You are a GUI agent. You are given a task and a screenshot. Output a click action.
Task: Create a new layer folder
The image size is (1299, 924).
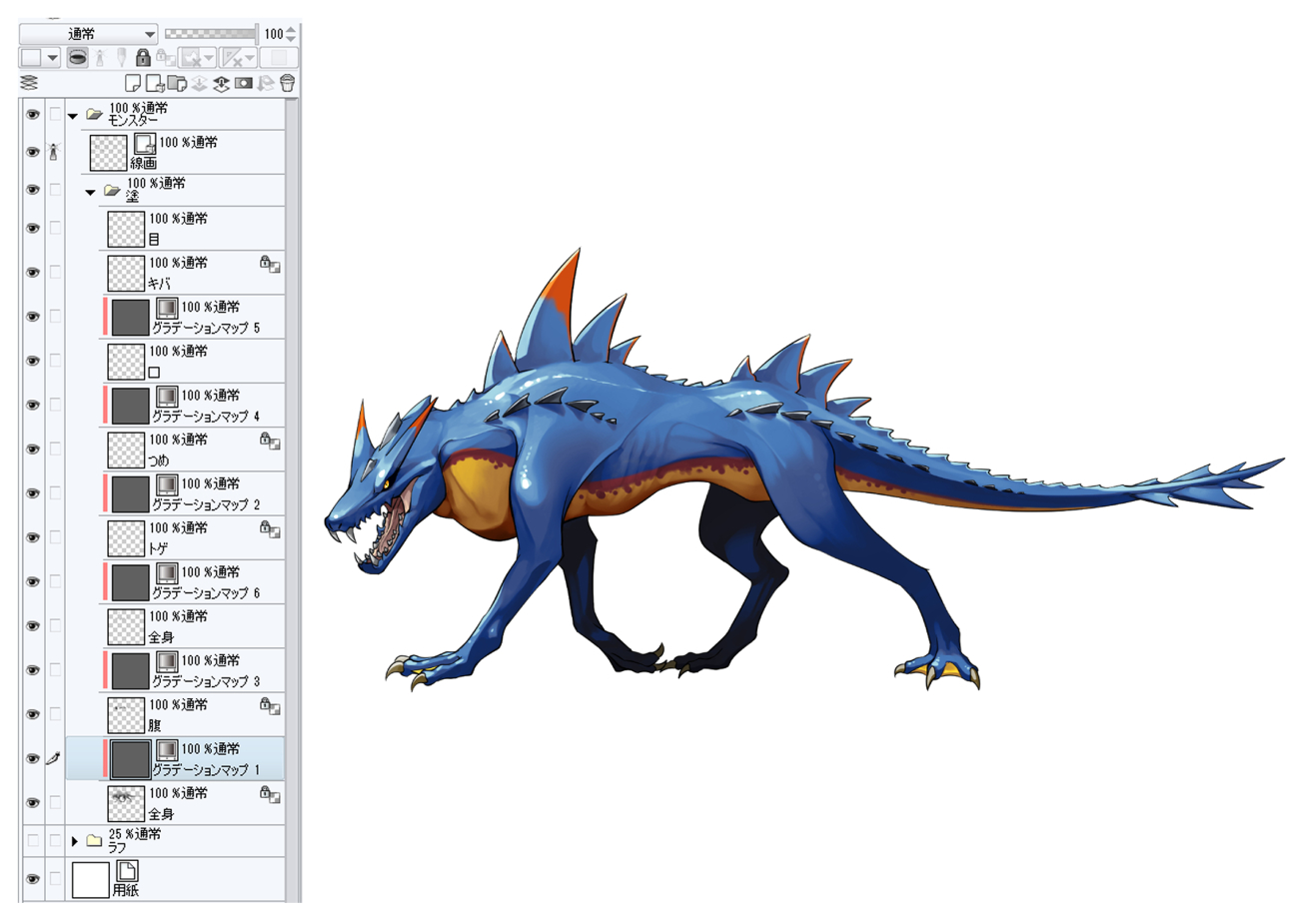[x=177, y=83]
